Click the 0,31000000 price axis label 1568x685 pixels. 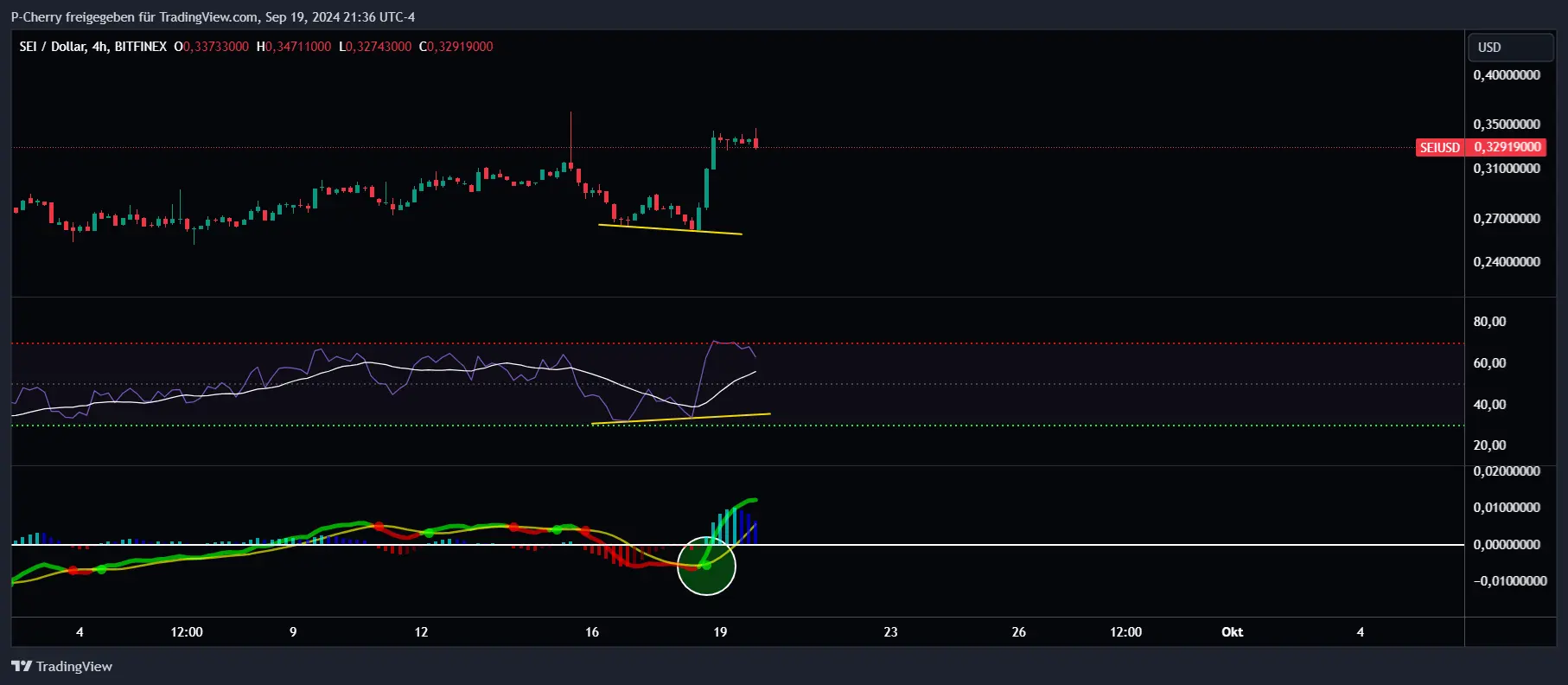tap(1507, 169)
